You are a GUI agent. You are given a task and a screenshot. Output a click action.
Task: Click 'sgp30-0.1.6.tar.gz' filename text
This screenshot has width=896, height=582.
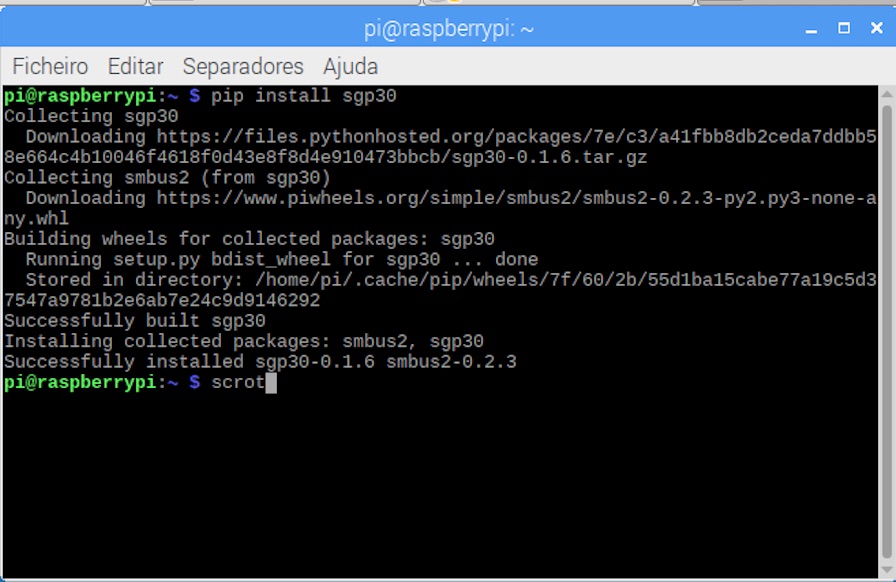click(549, 157)
